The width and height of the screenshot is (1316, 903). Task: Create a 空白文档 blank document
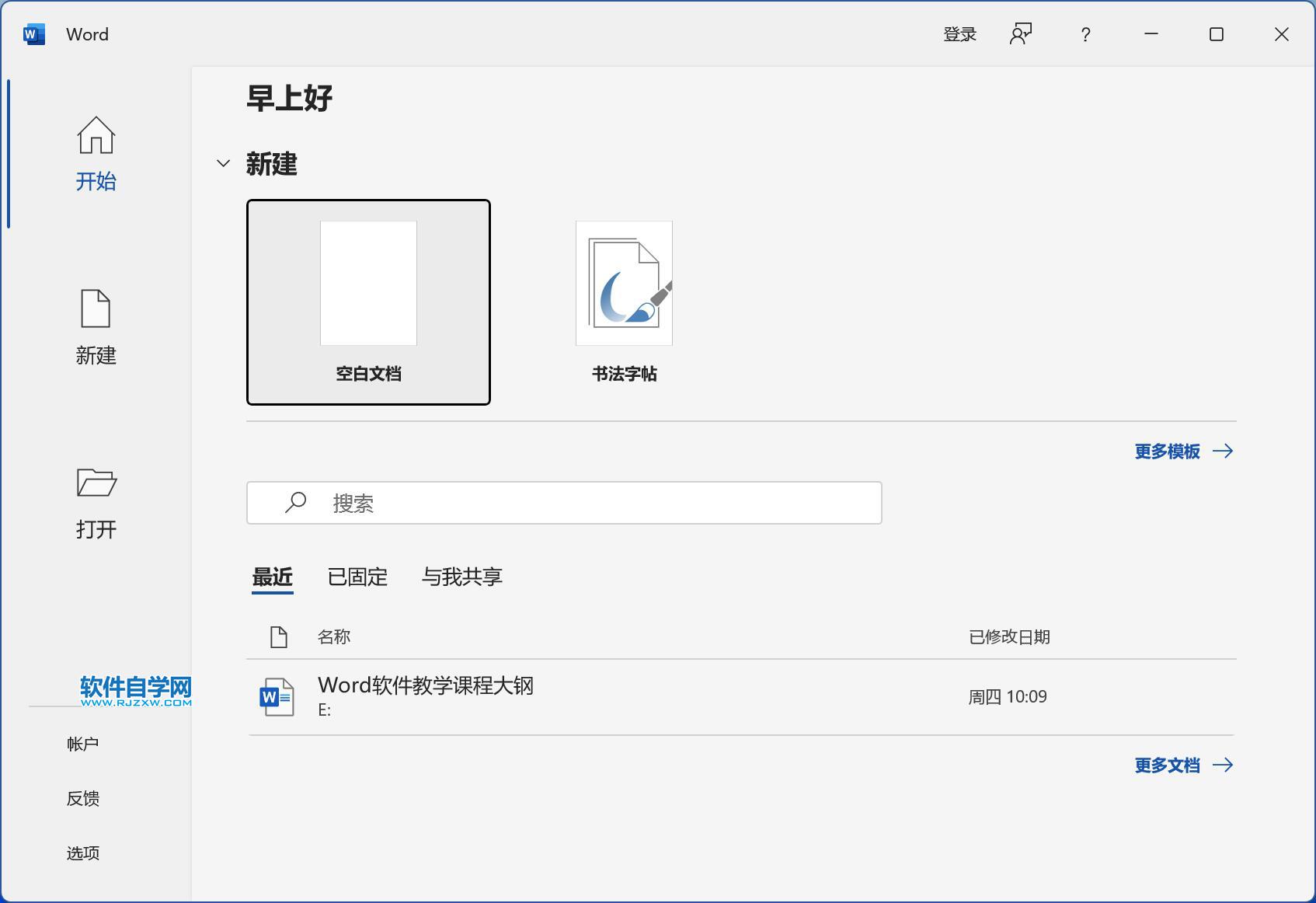point(367,303)
